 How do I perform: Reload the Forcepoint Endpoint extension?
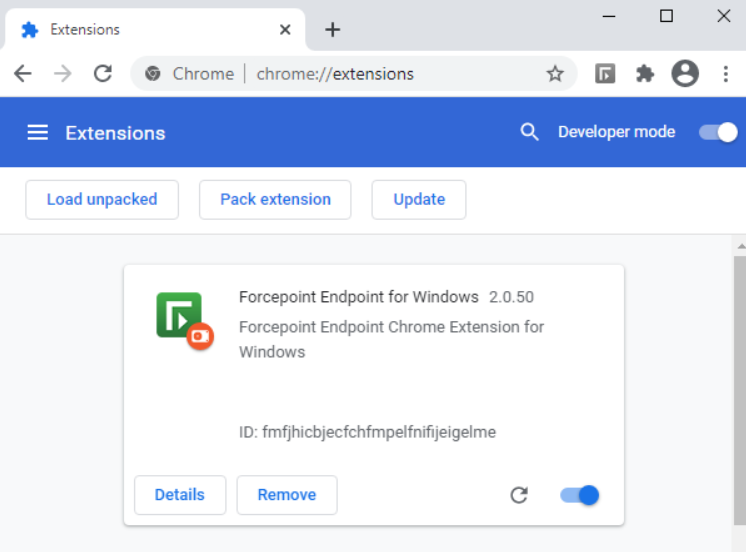click(519, 495)
